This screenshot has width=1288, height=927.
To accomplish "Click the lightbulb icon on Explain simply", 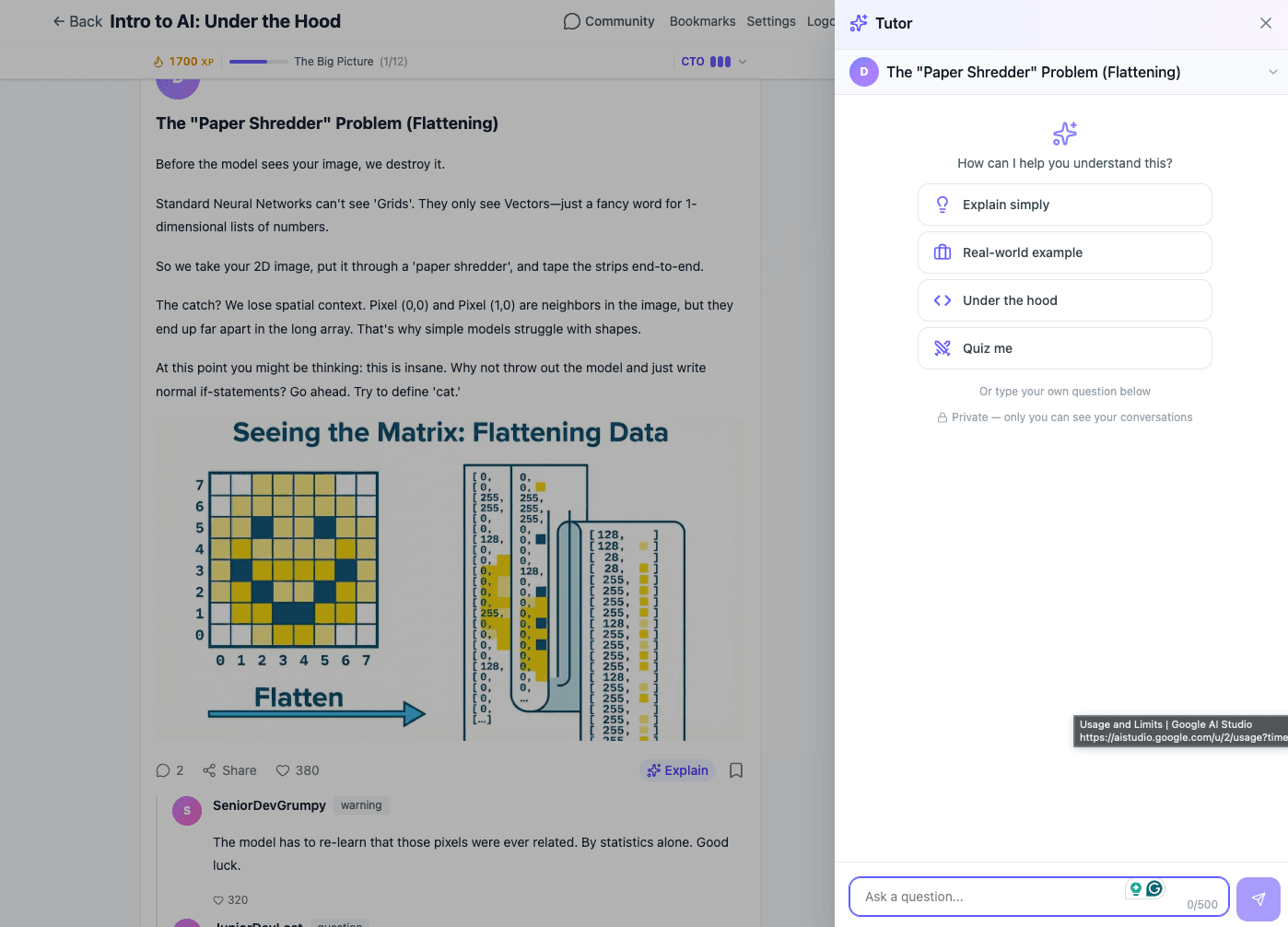I will 942,204.
